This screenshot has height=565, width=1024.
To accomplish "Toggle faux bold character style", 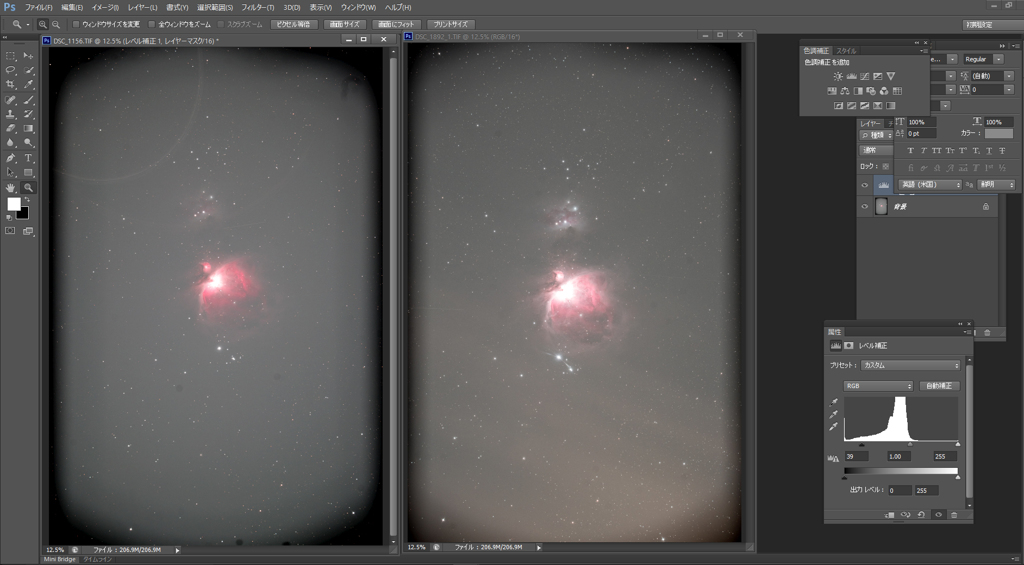I will 910,151.
